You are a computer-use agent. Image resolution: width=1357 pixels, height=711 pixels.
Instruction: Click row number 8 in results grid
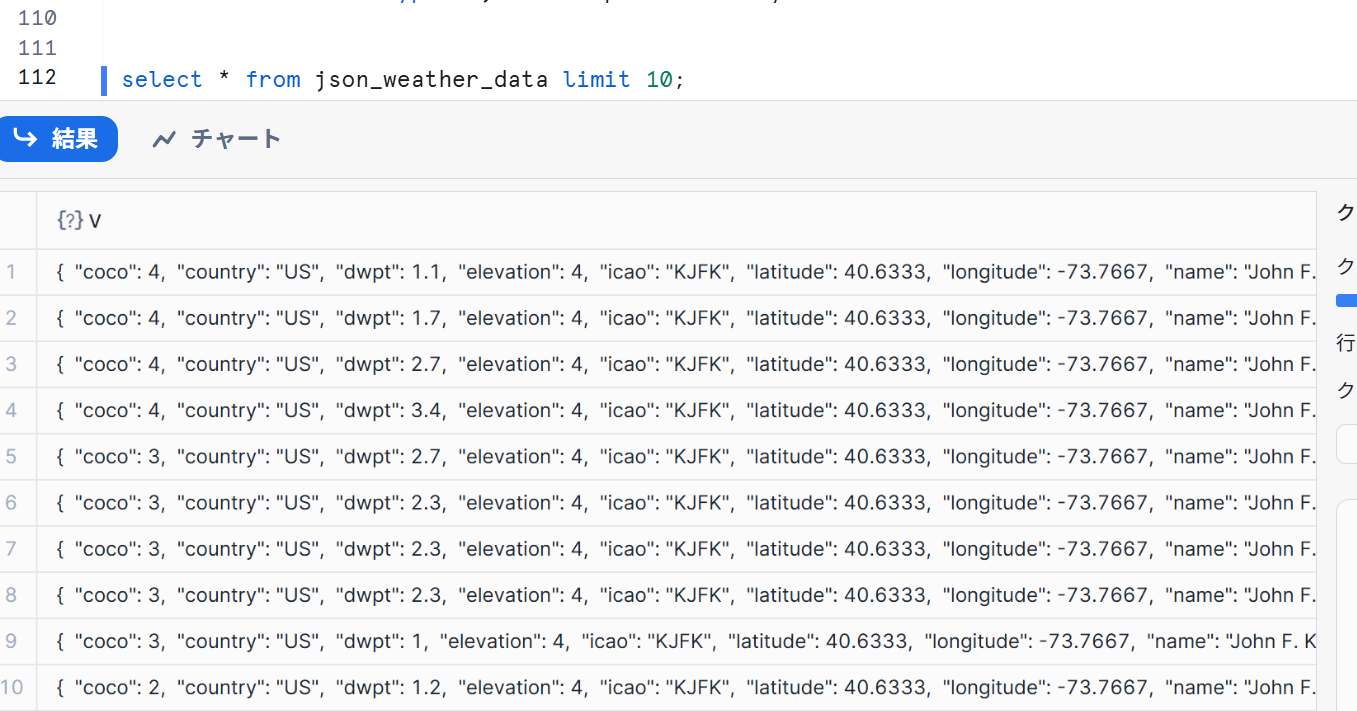(11, 594)
